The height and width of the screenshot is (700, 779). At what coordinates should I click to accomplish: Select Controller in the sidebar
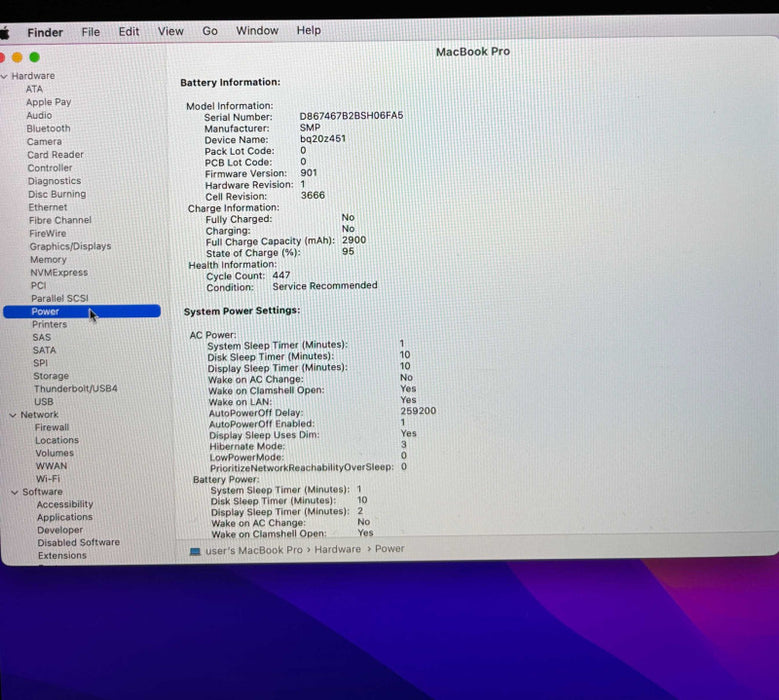(50, 168)
